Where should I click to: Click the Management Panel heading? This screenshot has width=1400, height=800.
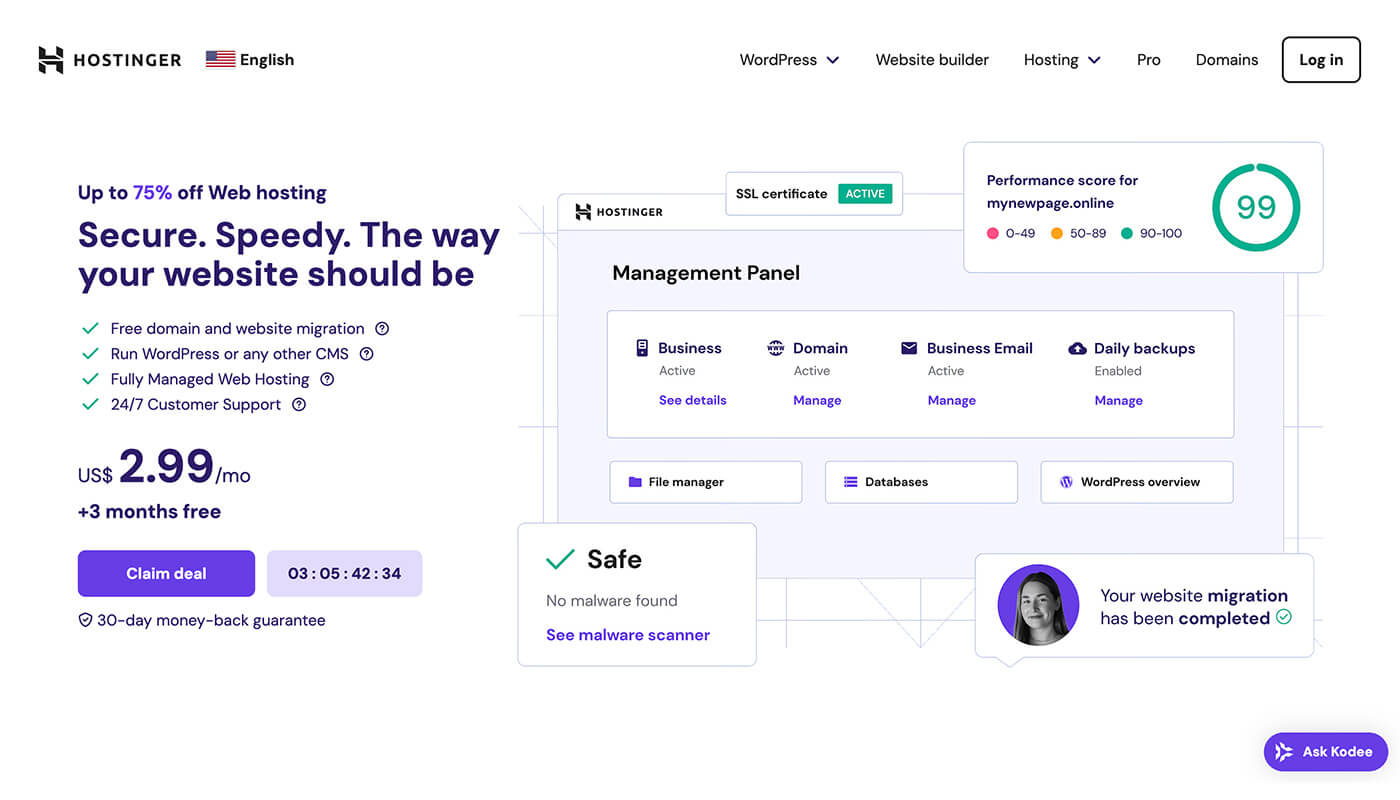(706, 273)
